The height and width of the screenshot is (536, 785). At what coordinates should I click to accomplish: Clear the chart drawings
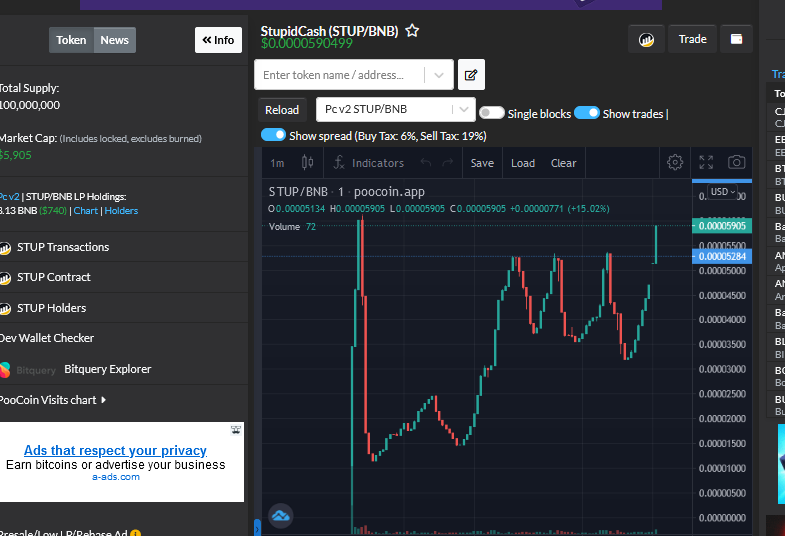563,163
